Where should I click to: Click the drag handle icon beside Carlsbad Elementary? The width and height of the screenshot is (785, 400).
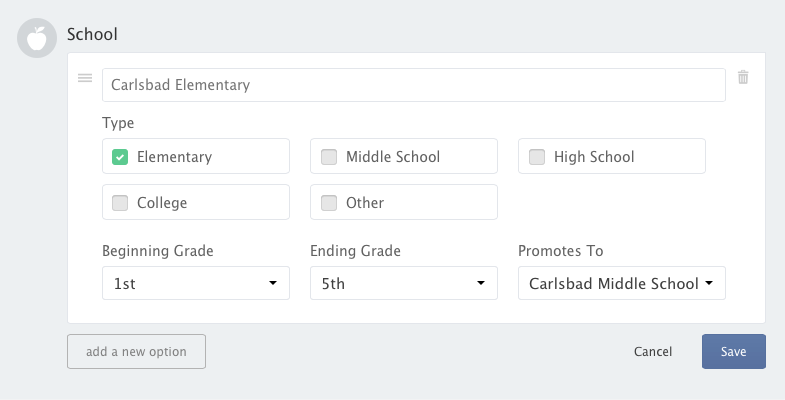click(x=85, y=78)
